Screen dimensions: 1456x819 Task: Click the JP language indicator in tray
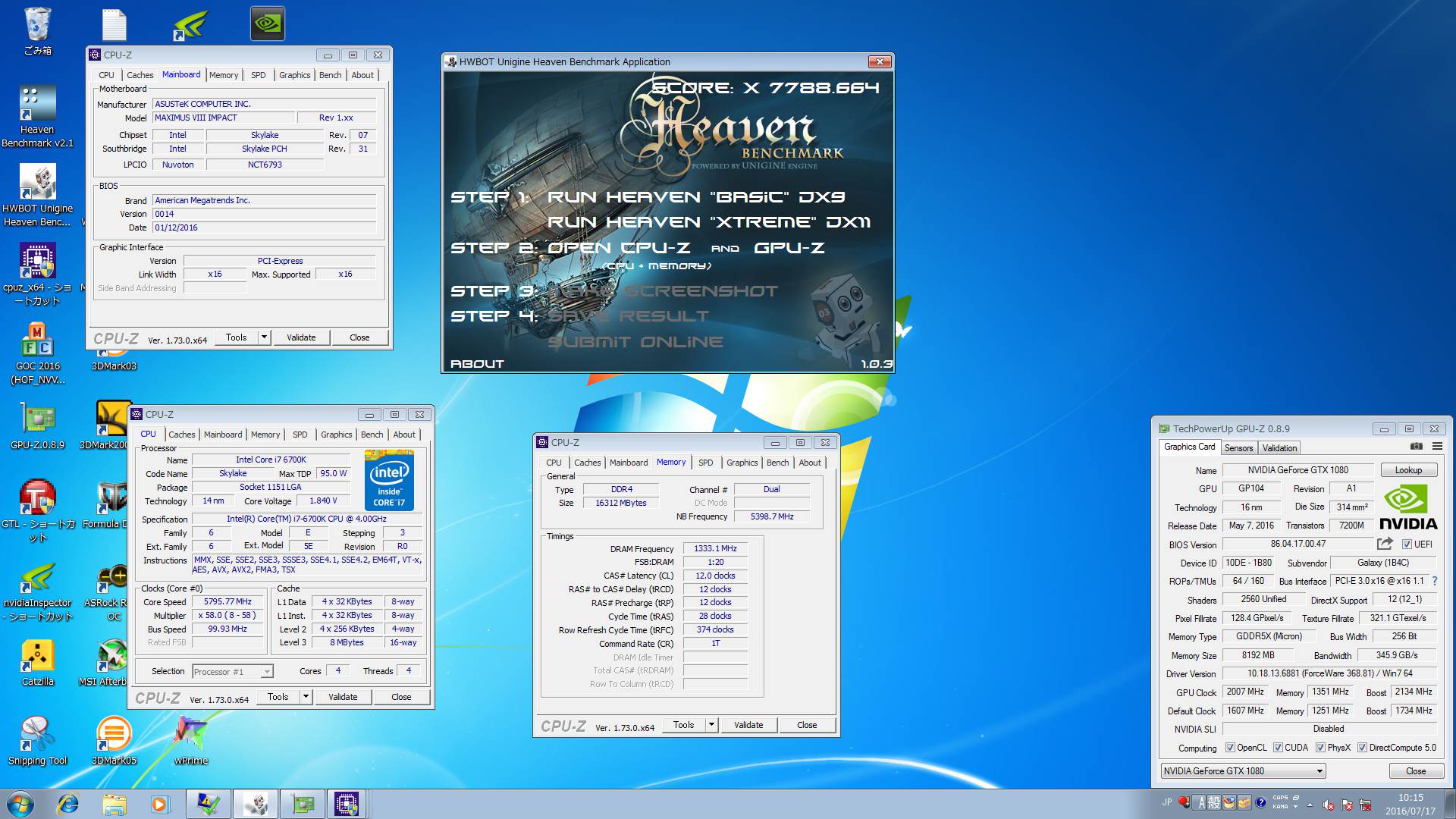[x=1166, y=802]
